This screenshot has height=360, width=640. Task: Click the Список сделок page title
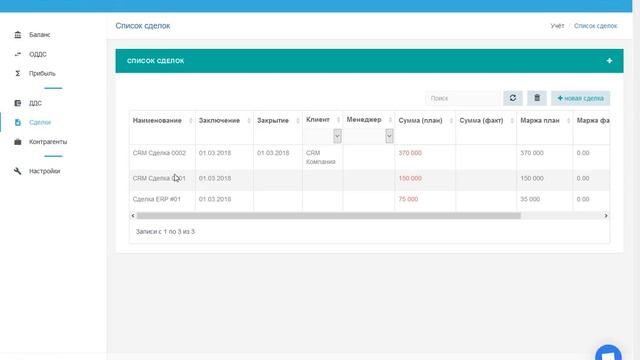(142, 26)
